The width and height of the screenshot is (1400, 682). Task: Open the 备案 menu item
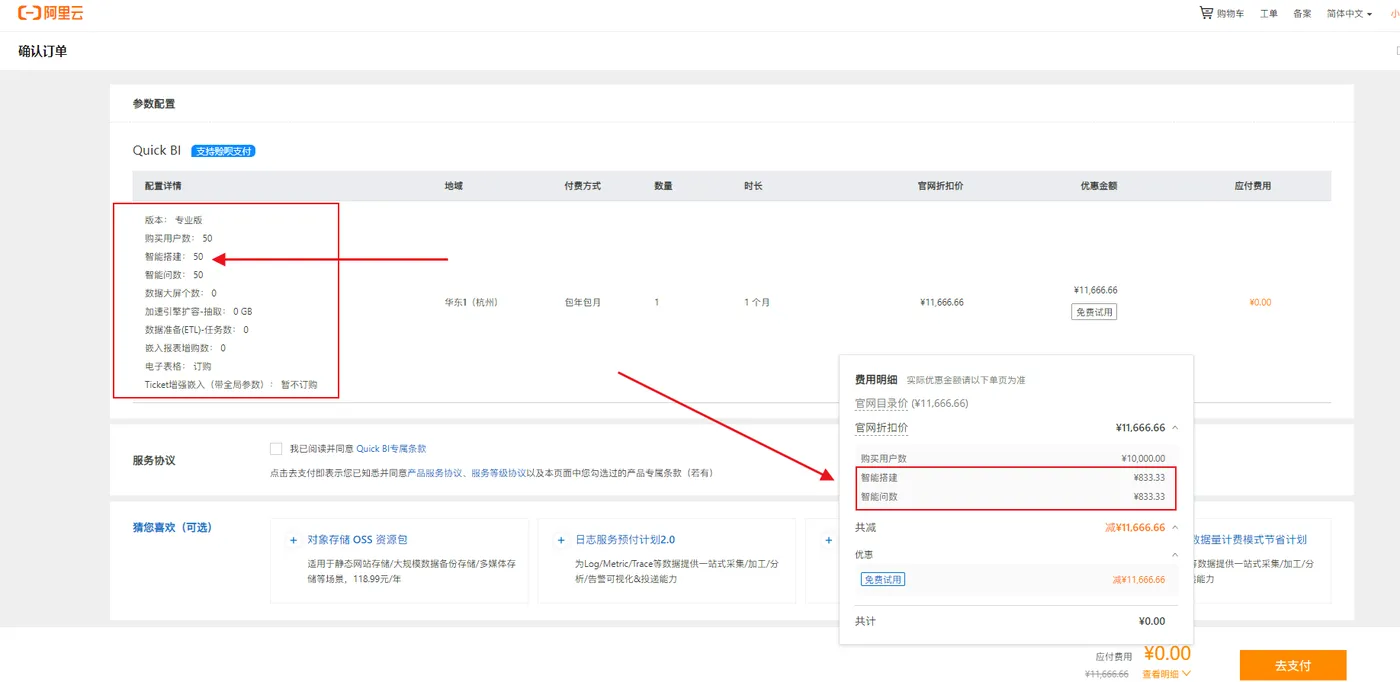pyautogui.click(x=1302, y=14)
